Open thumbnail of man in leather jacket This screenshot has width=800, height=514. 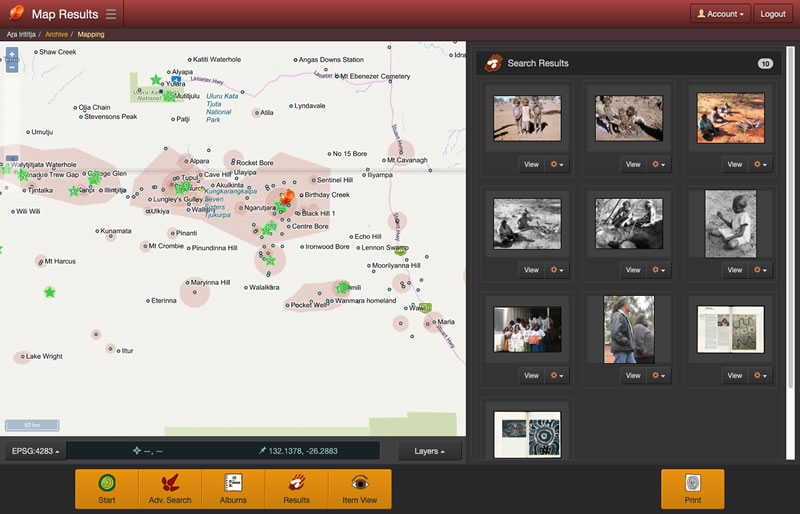tap(629, 329)
